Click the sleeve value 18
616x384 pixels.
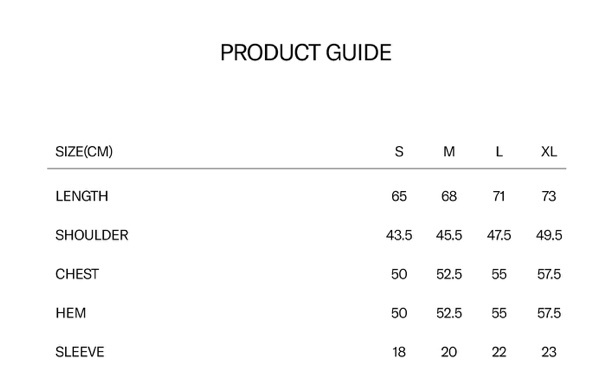click(x=399, y=352)
